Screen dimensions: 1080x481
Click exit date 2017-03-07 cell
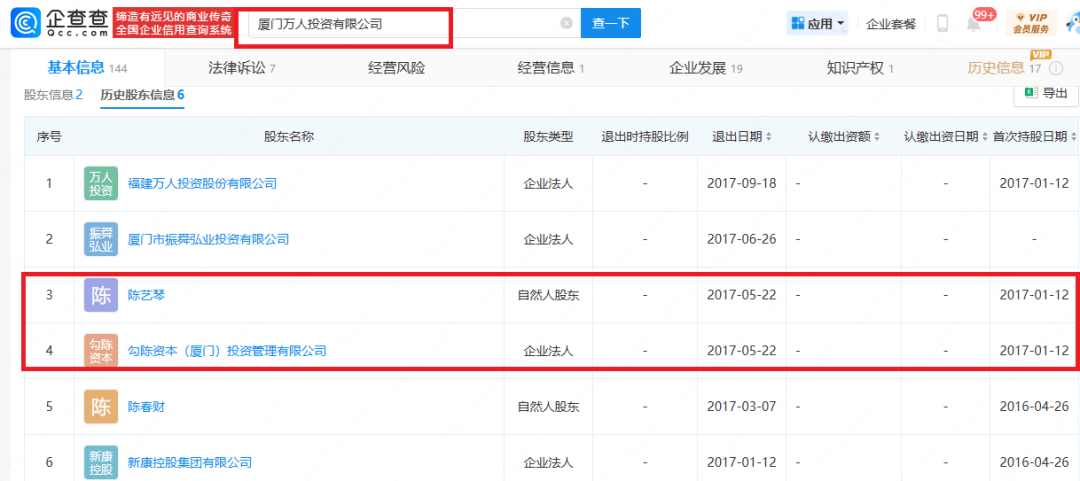(741, 407)
